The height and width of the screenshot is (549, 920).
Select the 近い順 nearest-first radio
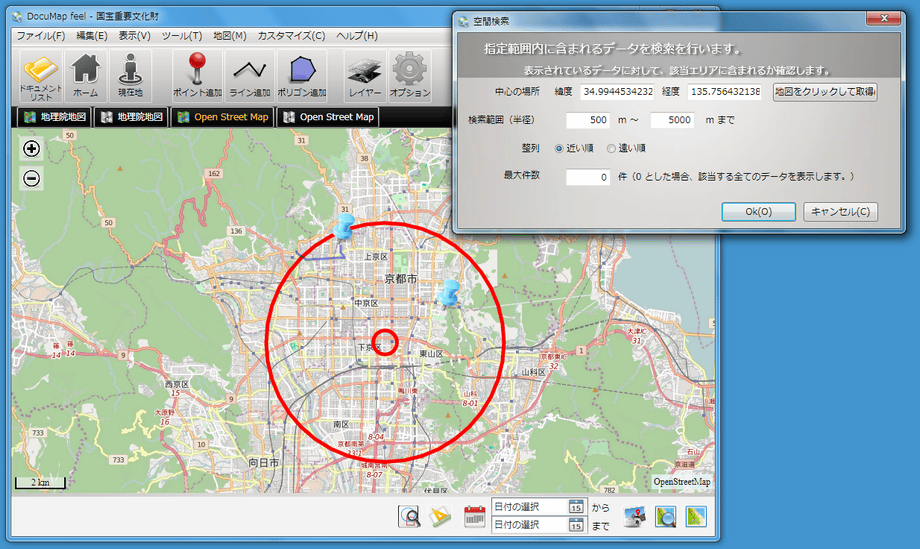pyautogui.click(x=559, y=148)
